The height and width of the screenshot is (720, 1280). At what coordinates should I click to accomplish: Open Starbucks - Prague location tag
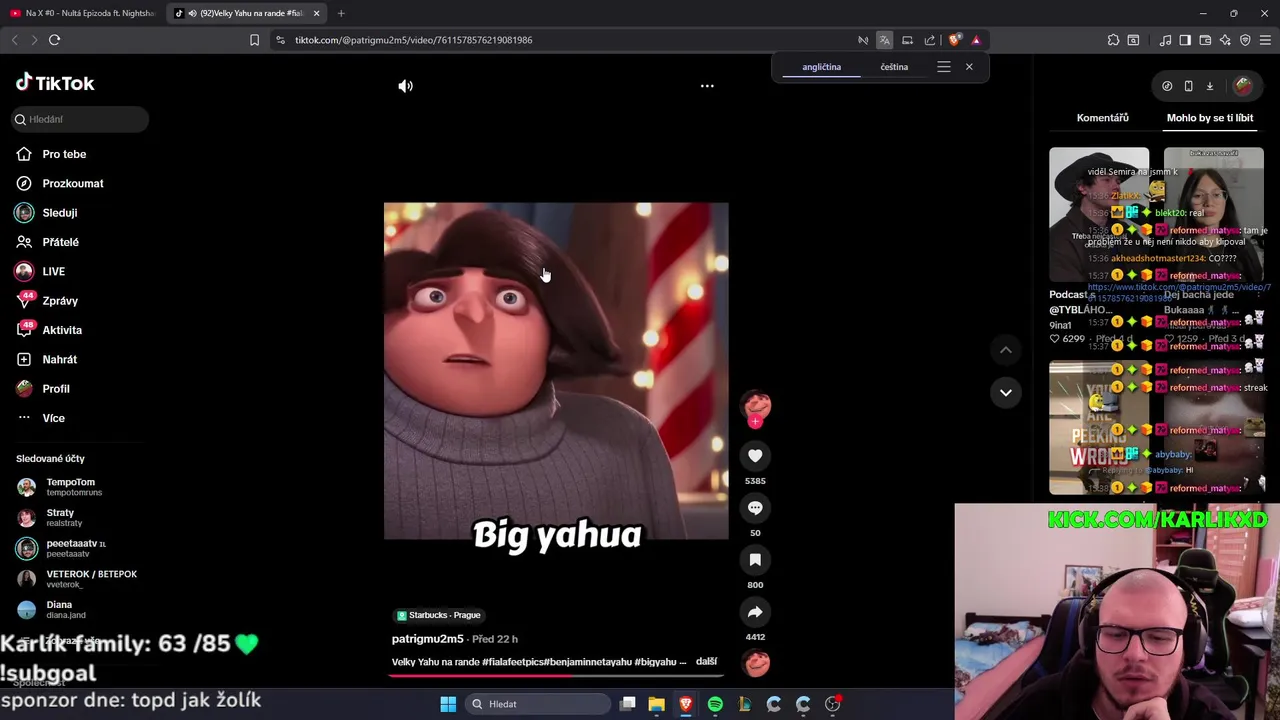tap(439, 615)
